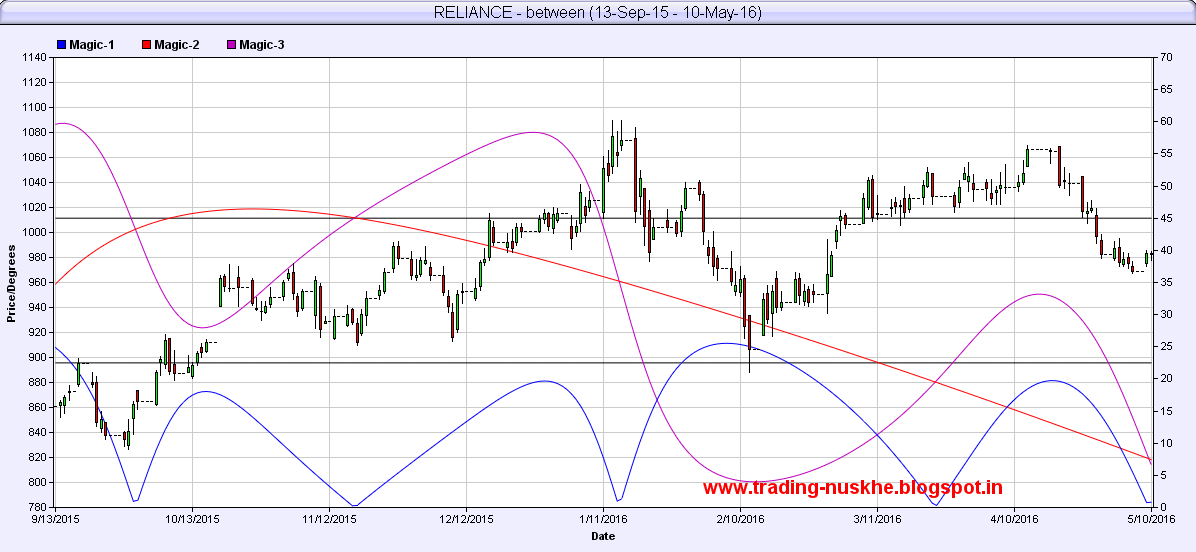This screenshot has width=1196, height=552.
Task: Click the 3/11/2016 date tick label
Action: pos(877,519)
